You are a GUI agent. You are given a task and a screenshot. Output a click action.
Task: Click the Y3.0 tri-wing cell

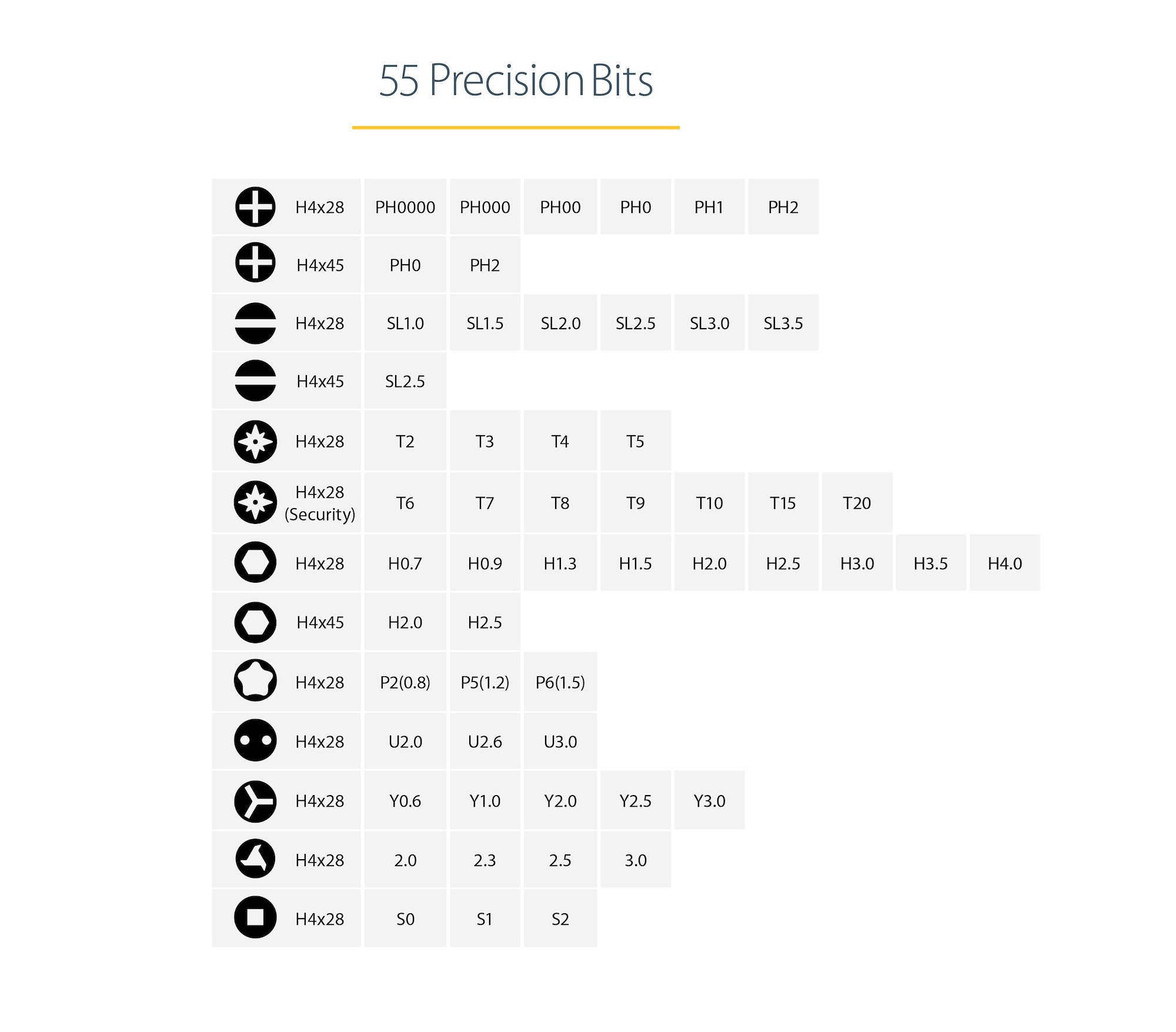[709, 801]
